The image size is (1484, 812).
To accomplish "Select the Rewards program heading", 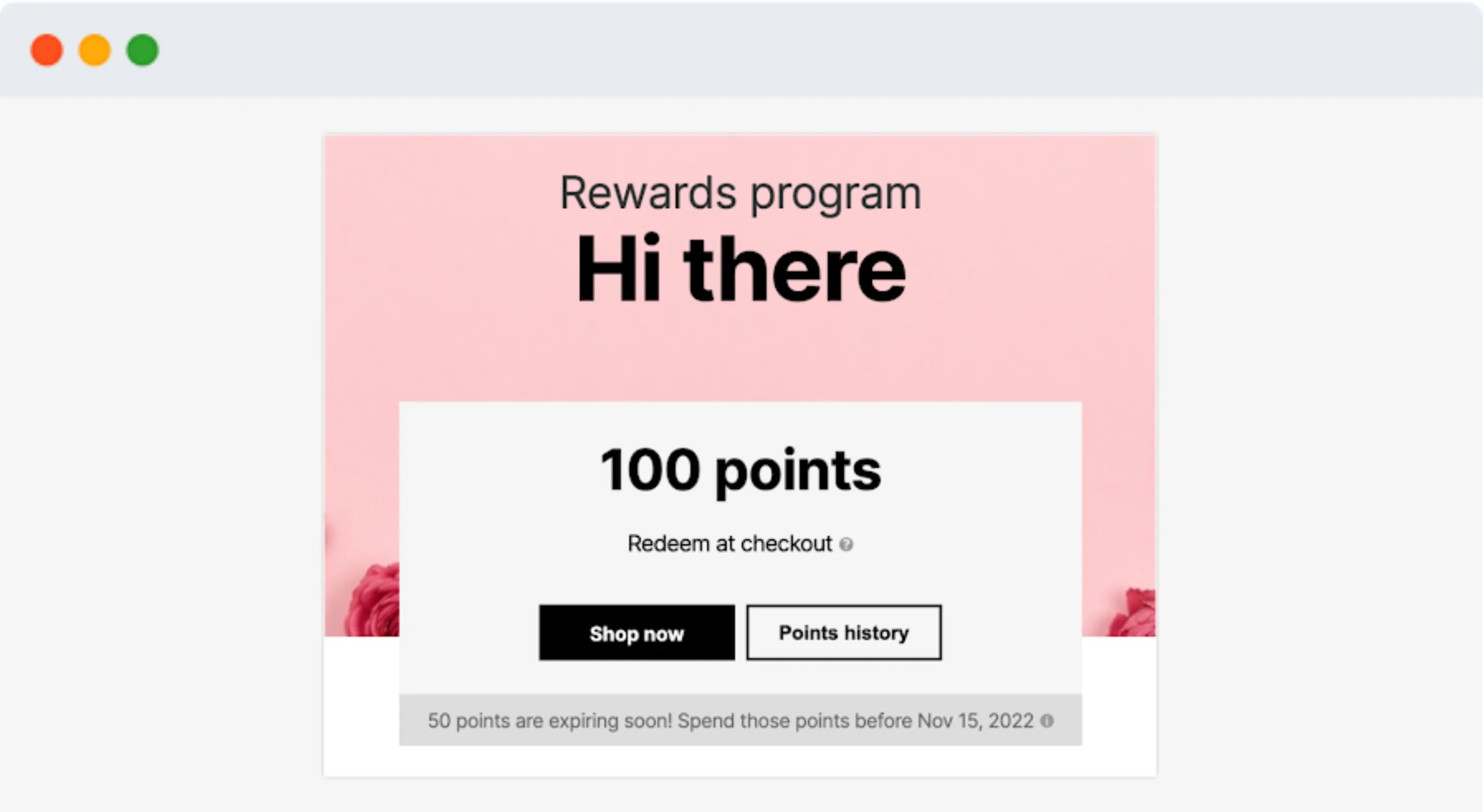I will tap(740, 194).
